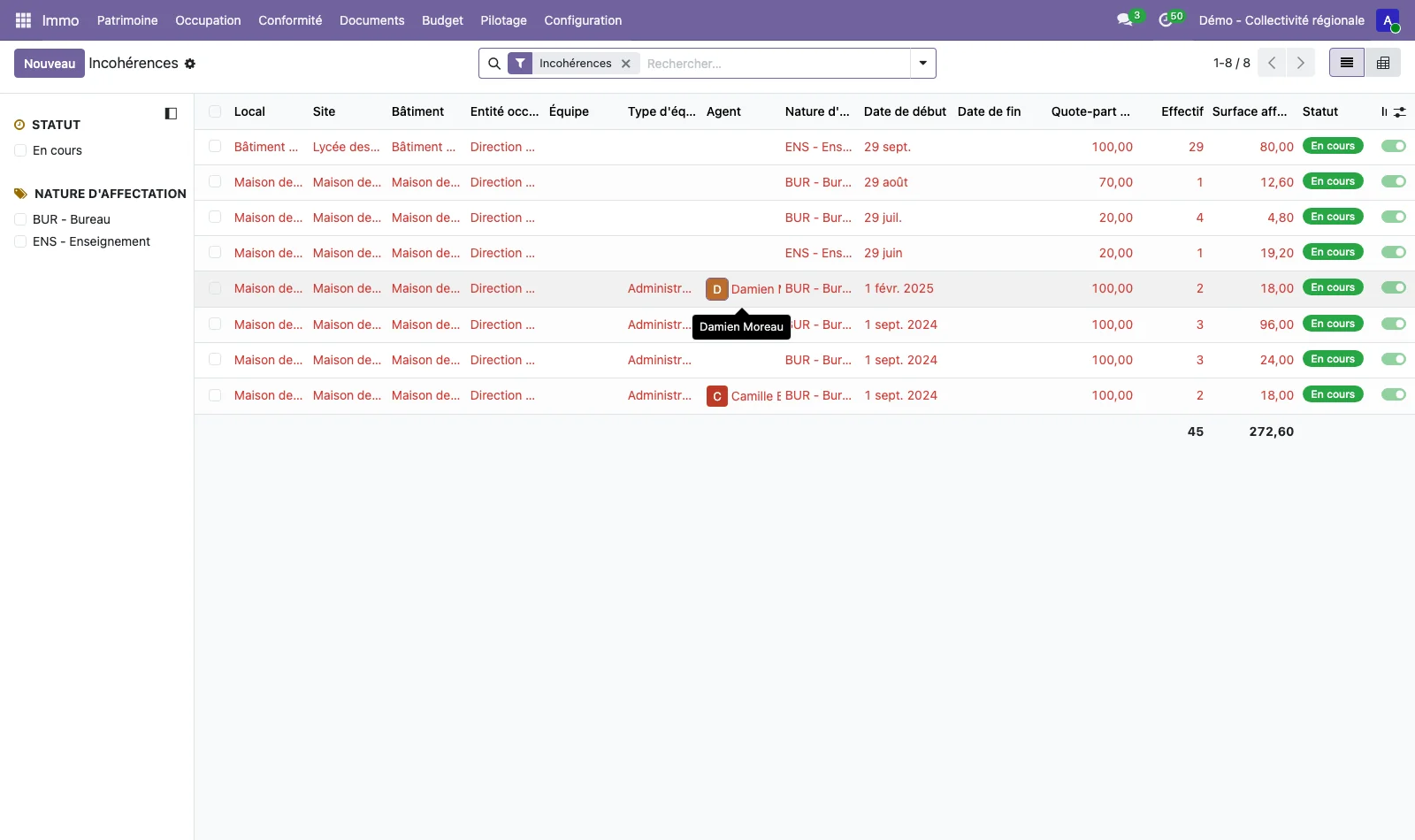Viewport: 1415px width, 840px height.
Task: Open the Configuration menu
Action: click(x=583, y=20)
